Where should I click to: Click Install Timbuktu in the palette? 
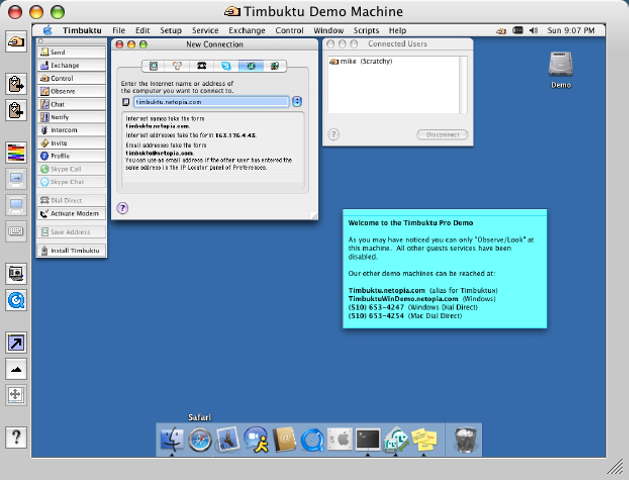click(x=71, y=250)
